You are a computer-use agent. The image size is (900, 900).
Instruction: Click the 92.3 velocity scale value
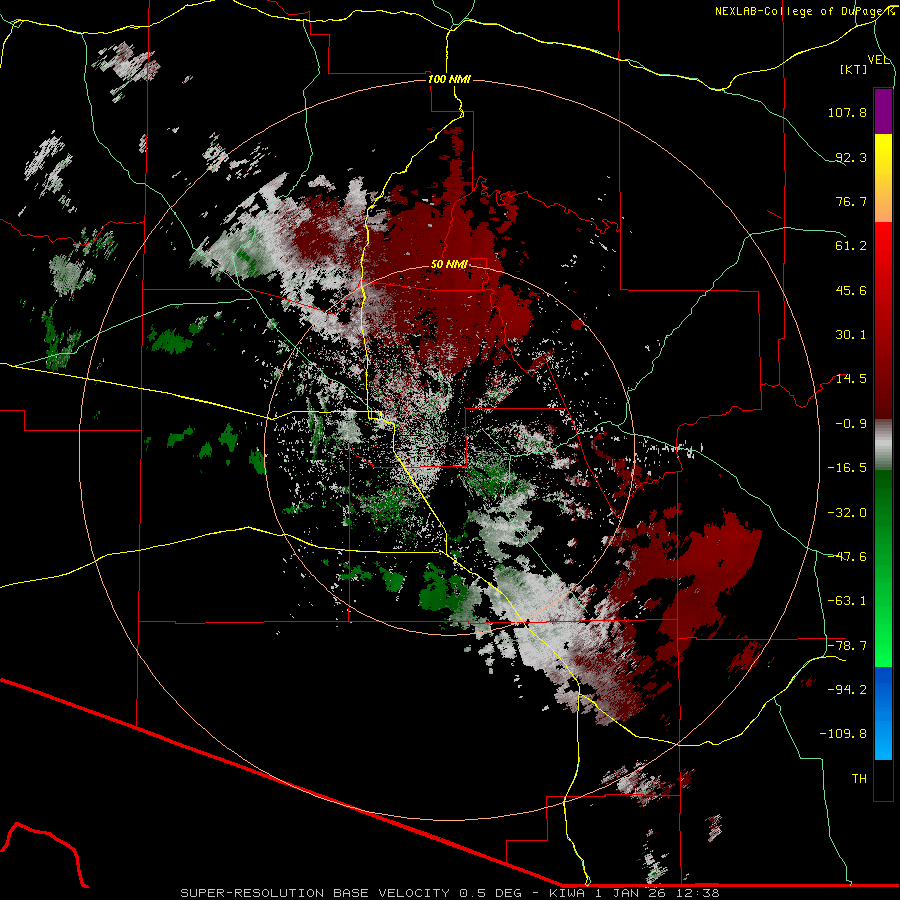pyautogui.click(x=851, y=157)
